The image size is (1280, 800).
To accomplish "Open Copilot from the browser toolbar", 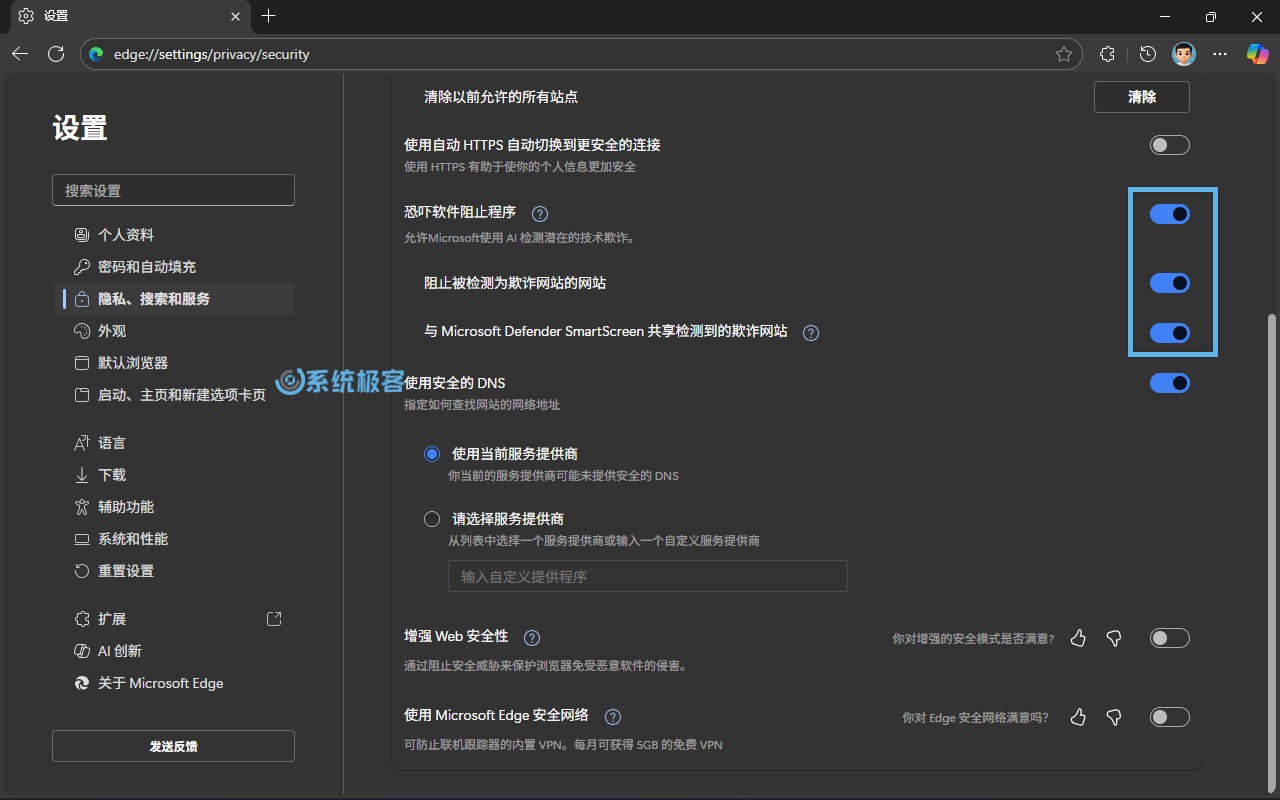I will 1257,54.
